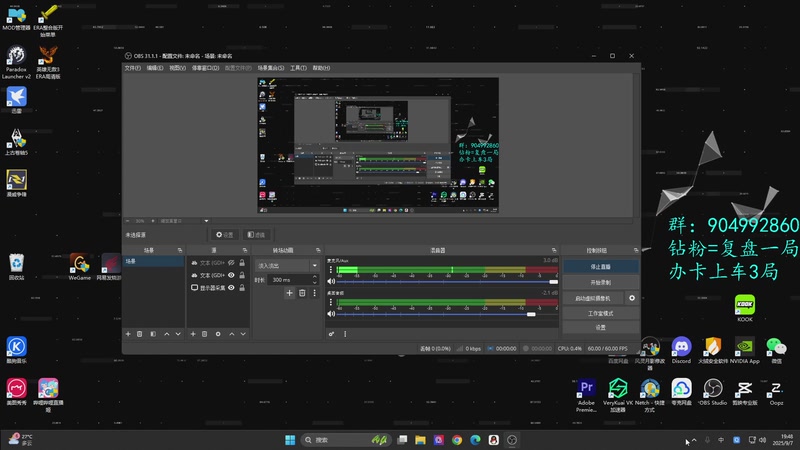Open mixer dock three-dot menu at bottom
Screen dimensions: 800x450
(345, 334)
